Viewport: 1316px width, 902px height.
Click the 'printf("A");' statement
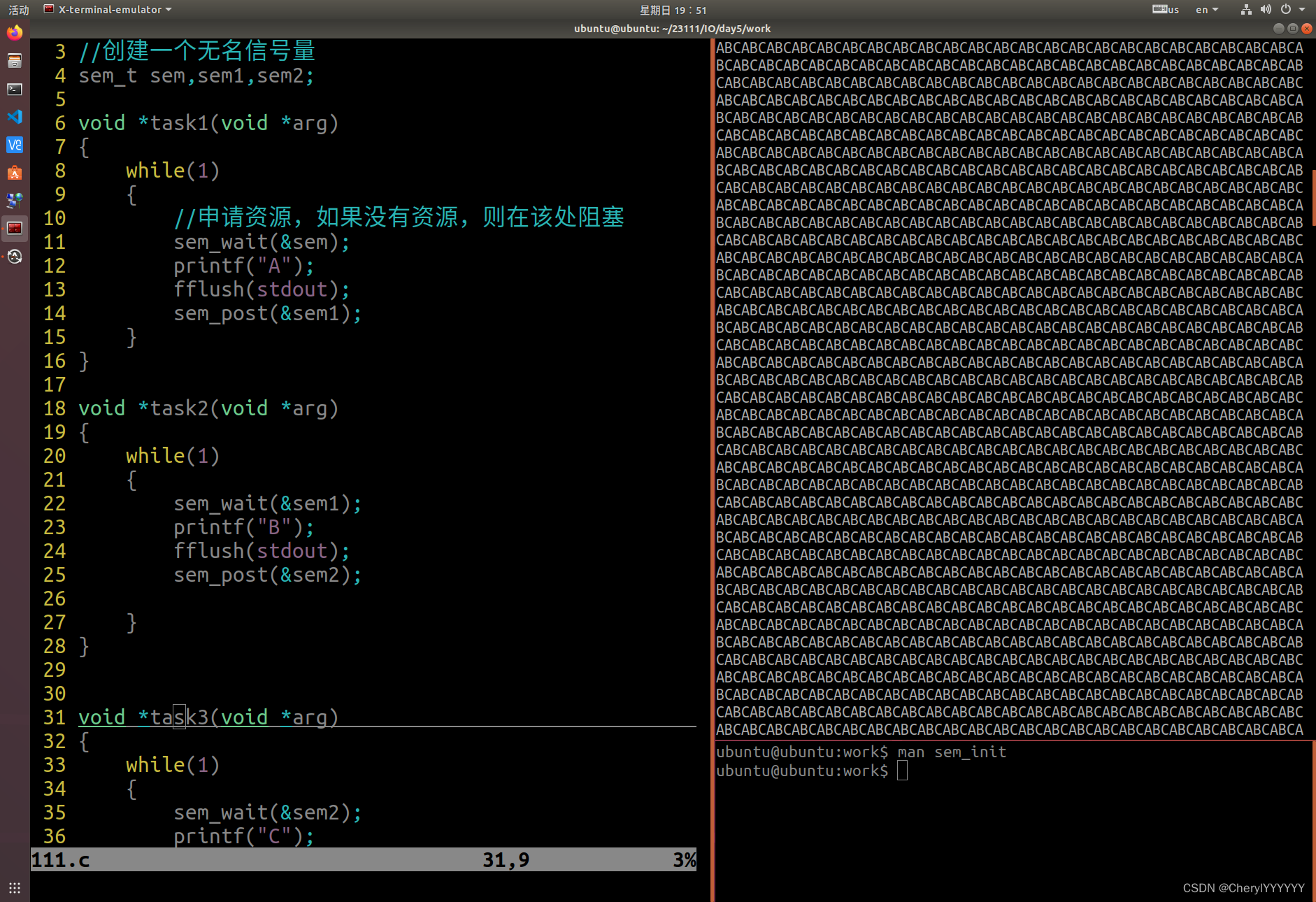point(244,266)
